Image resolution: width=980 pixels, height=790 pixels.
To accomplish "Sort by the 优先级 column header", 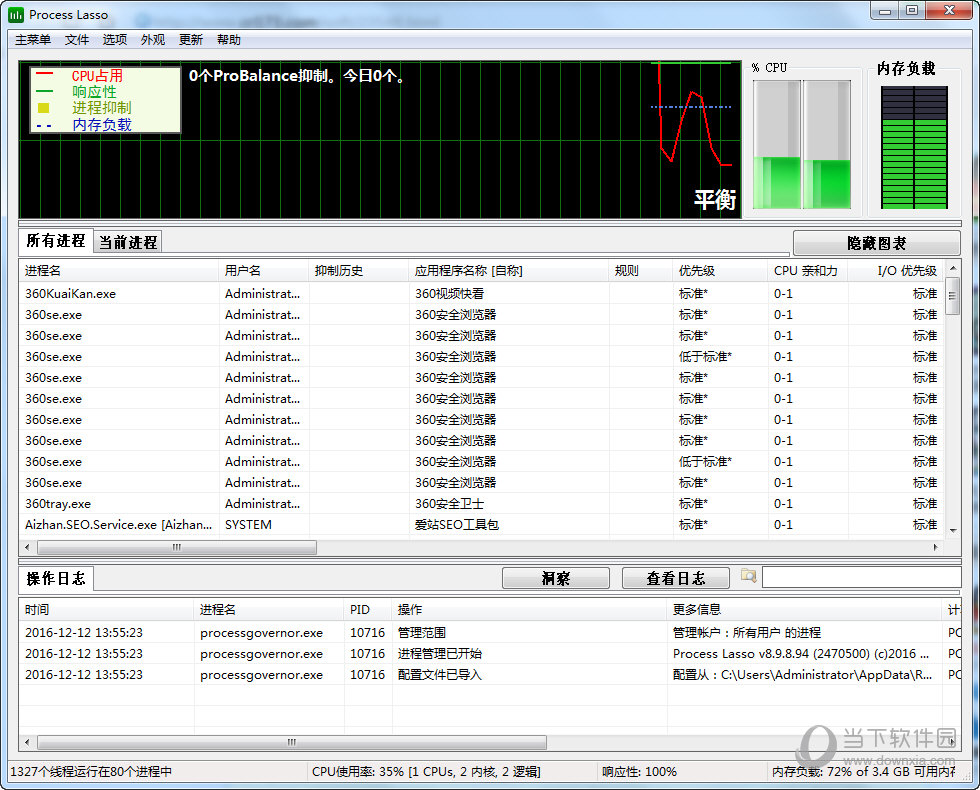I will (720, 271).
